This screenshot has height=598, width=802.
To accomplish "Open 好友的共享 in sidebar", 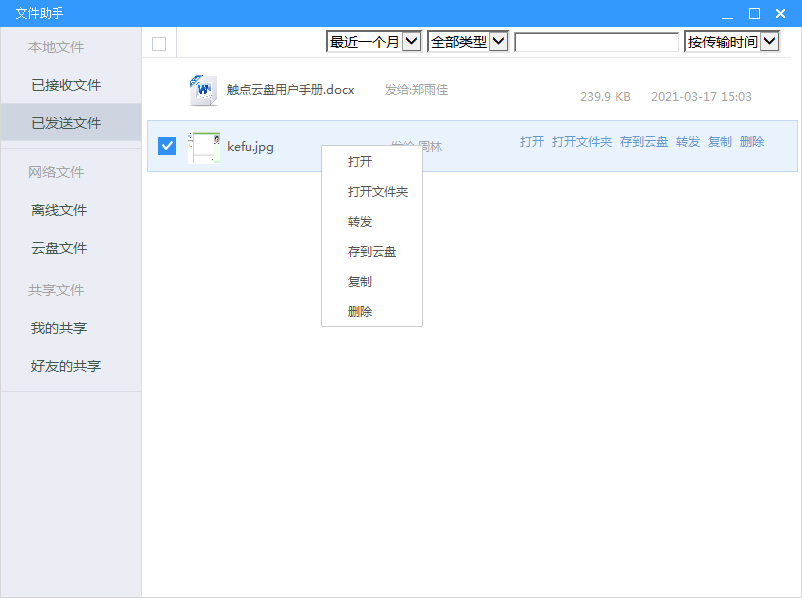I will pos(66,366).
